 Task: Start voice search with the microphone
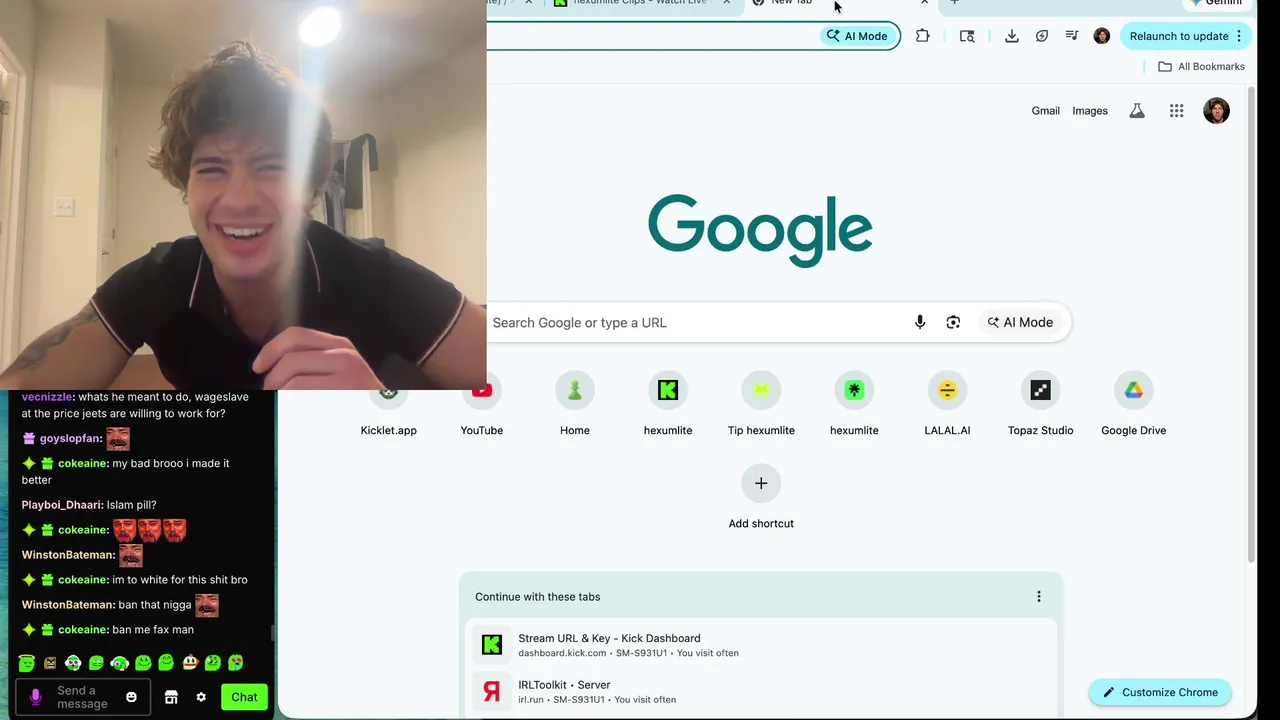[x=920, y=322]
